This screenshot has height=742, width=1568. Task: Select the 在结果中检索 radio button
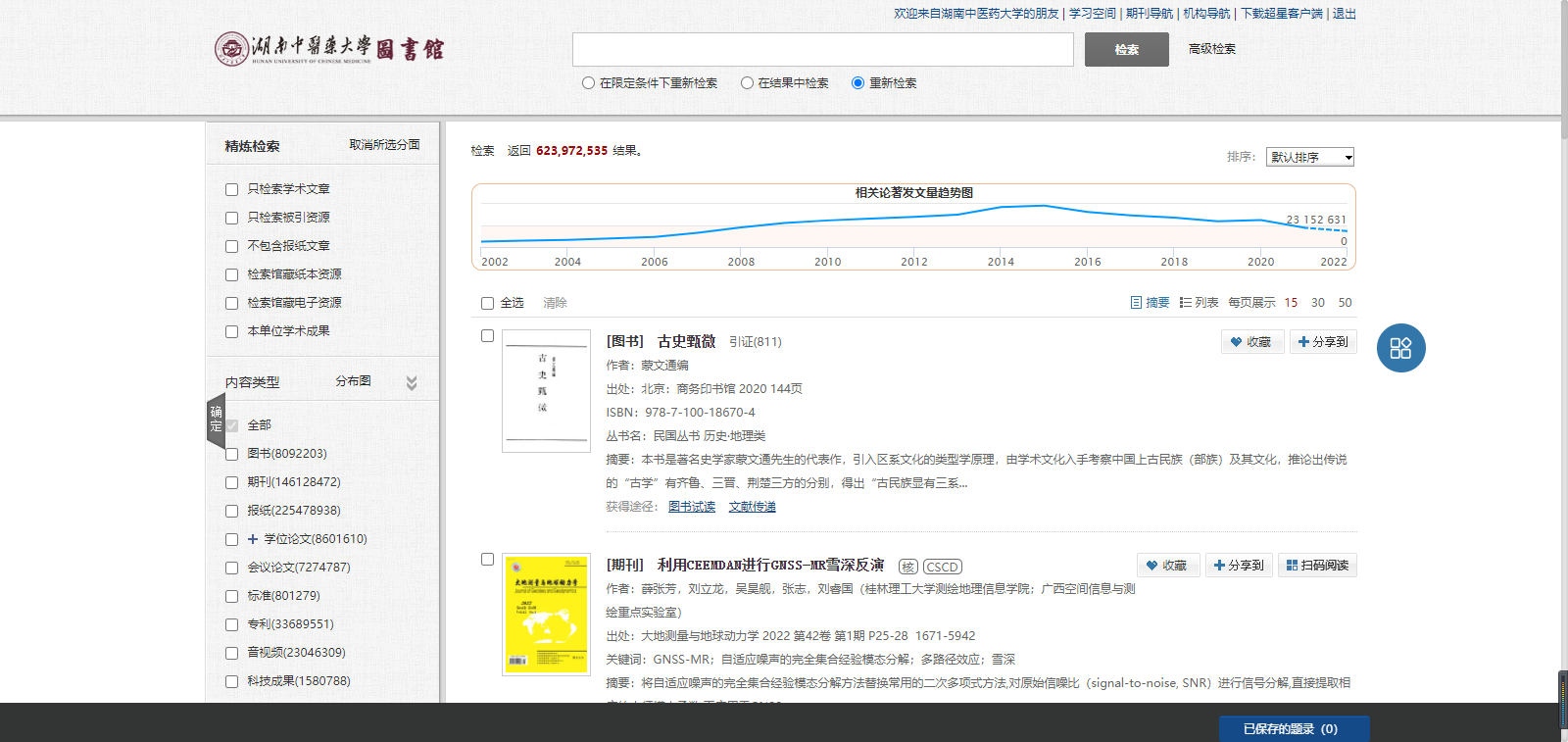coord(747,83)
